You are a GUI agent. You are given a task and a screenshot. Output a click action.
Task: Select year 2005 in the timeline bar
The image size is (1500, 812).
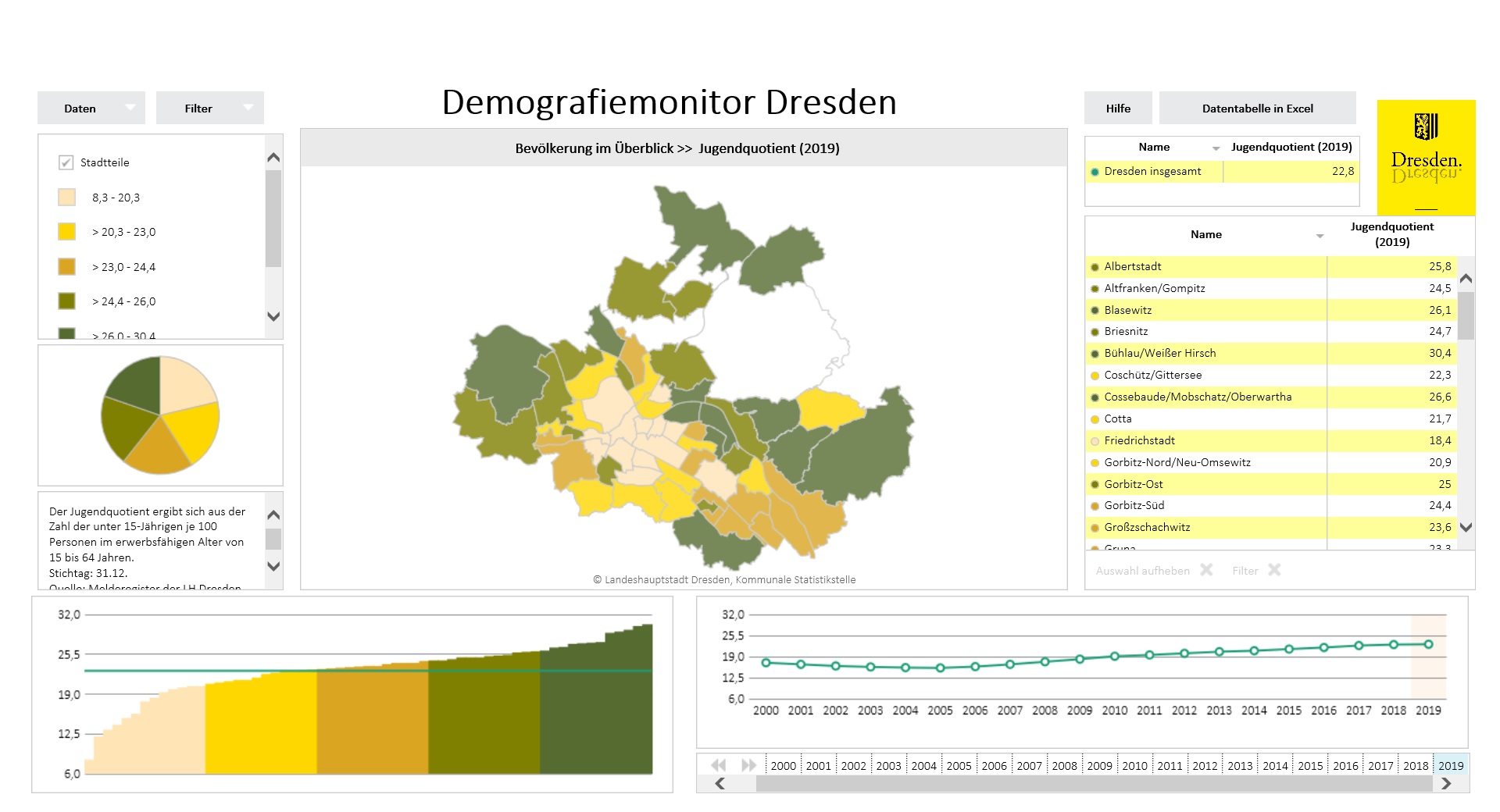(x=959, y=766)
